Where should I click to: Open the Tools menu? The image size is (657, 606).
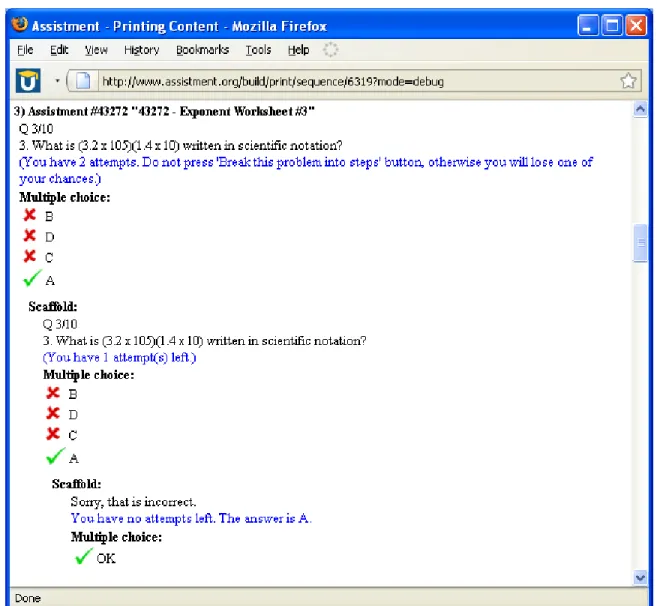click(x=258, y=50)
